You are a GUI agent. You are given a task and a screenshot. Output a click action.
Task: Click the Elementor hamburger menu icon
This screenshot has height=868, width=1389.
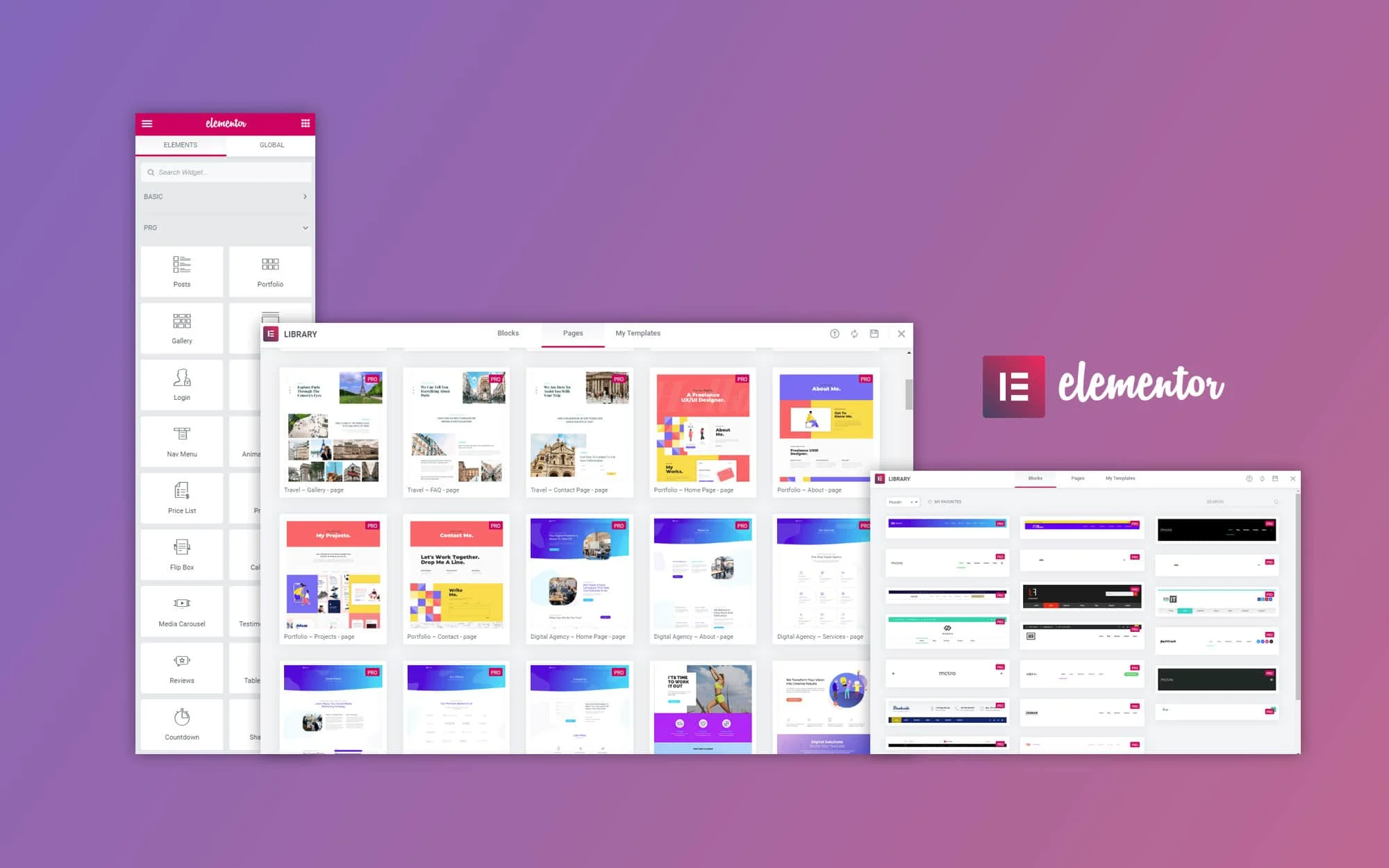(147, 123)
